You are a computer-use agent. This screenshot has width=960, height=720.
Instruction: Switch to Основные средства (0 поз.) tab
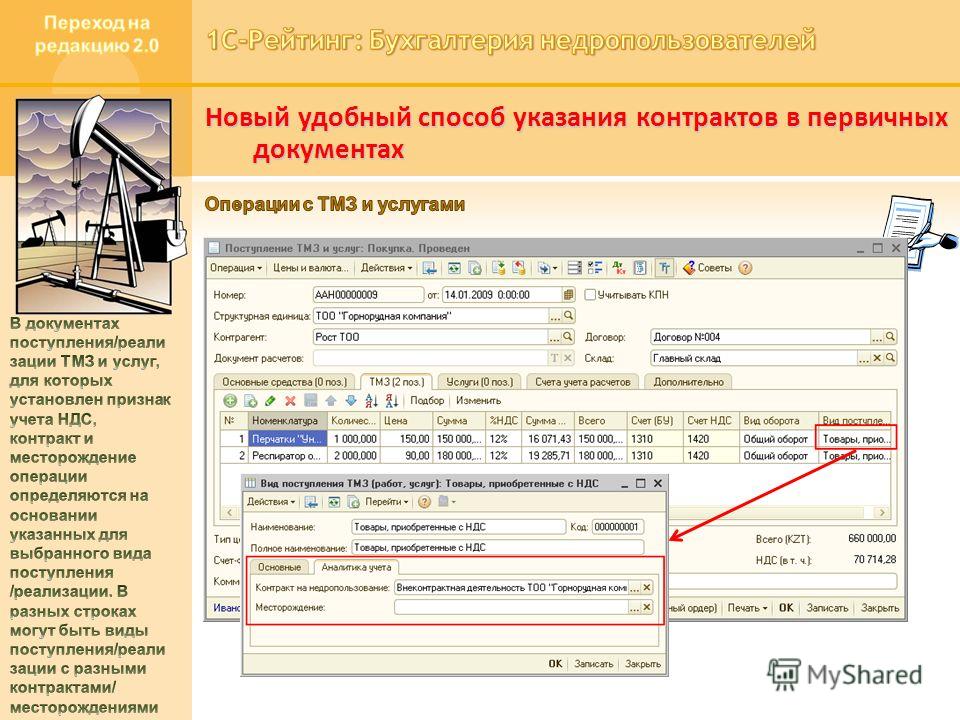coord(285,382)
